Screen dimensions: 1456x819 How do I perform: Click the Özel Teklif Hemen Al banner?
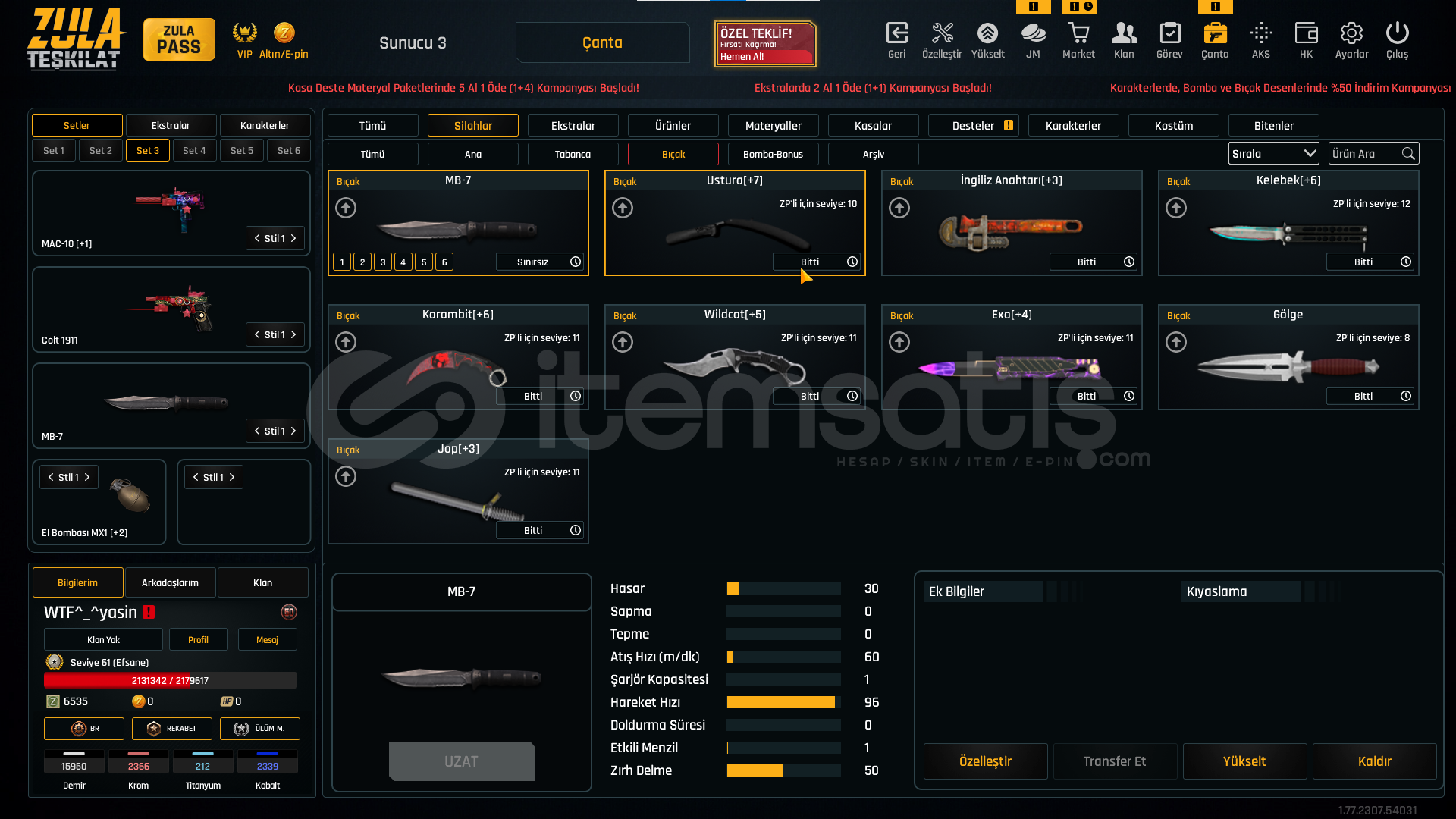(764, 44)
